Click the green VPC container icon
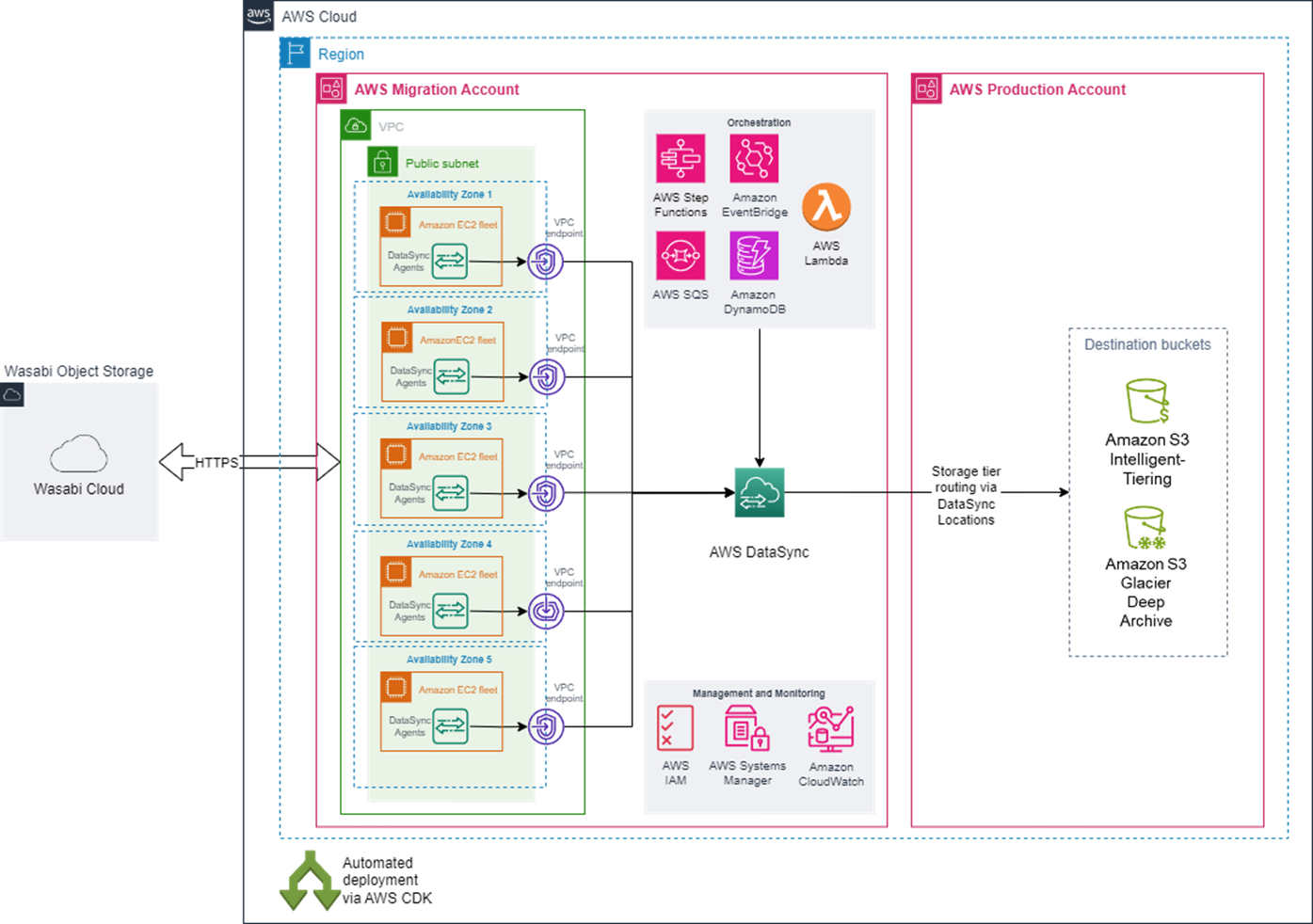 coord(354,124)
